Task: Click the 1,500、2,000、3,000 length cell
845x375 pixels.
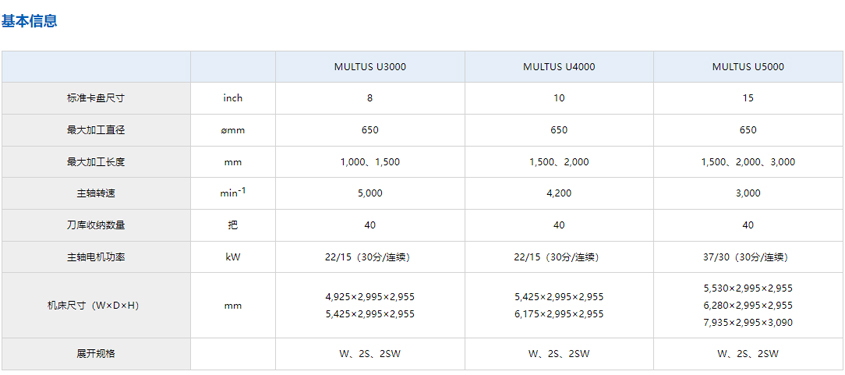Action: (748, 162)
